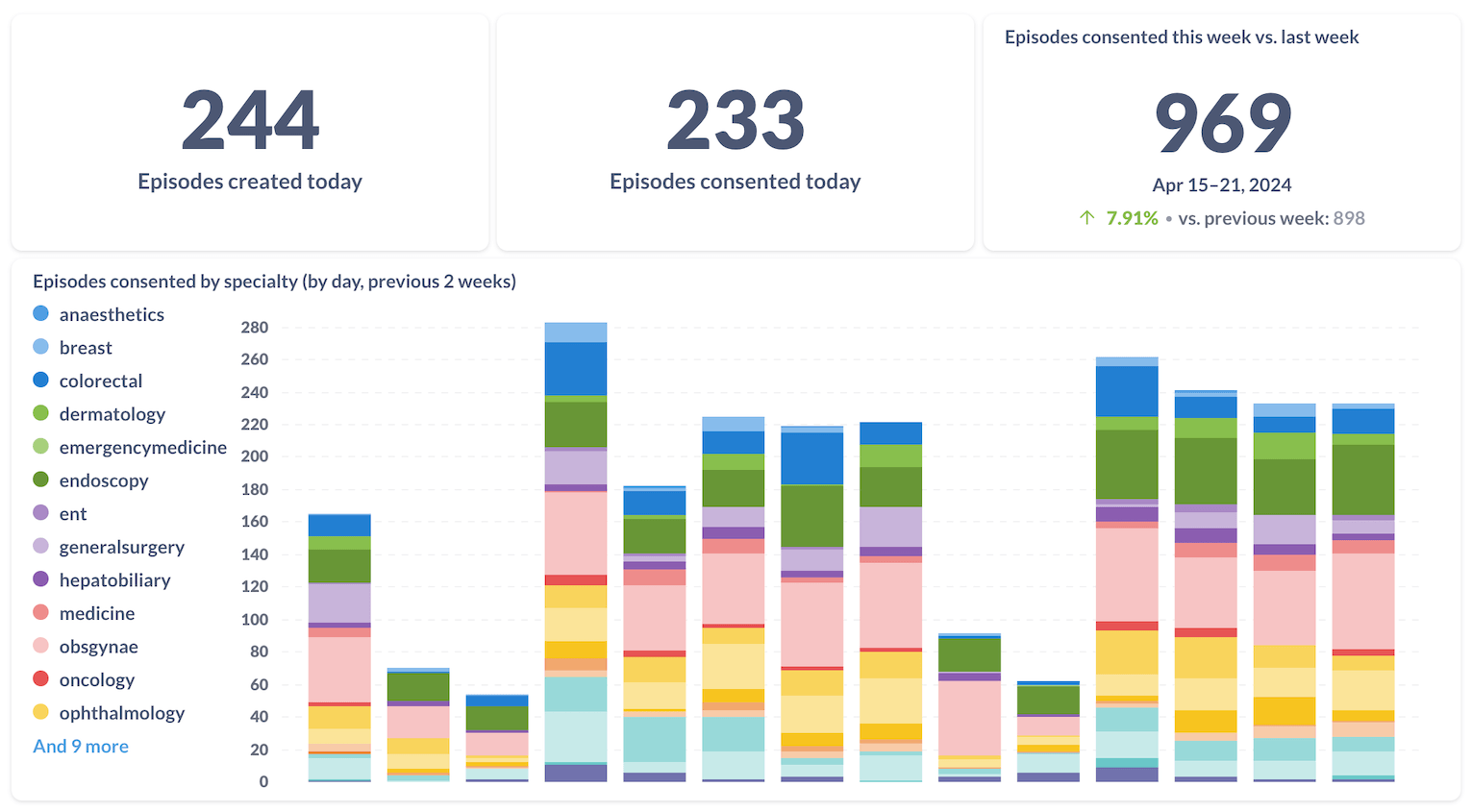Click the 100 y-axis label
The width and height of the screenshot is (1472, 812).
(x=255, y=619)
